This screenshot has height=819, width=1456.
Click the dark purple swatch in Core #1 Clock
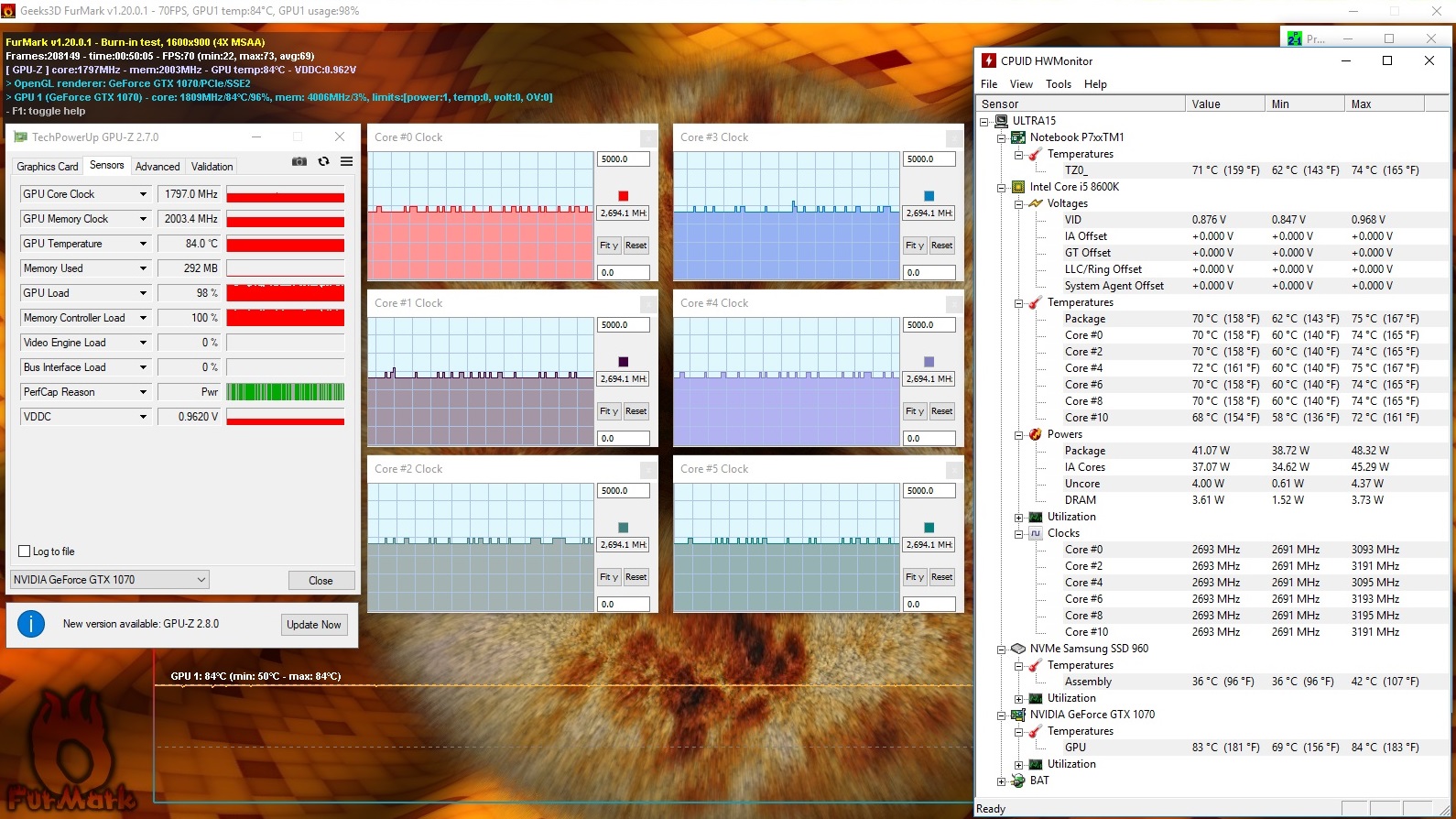click(623, 362)
